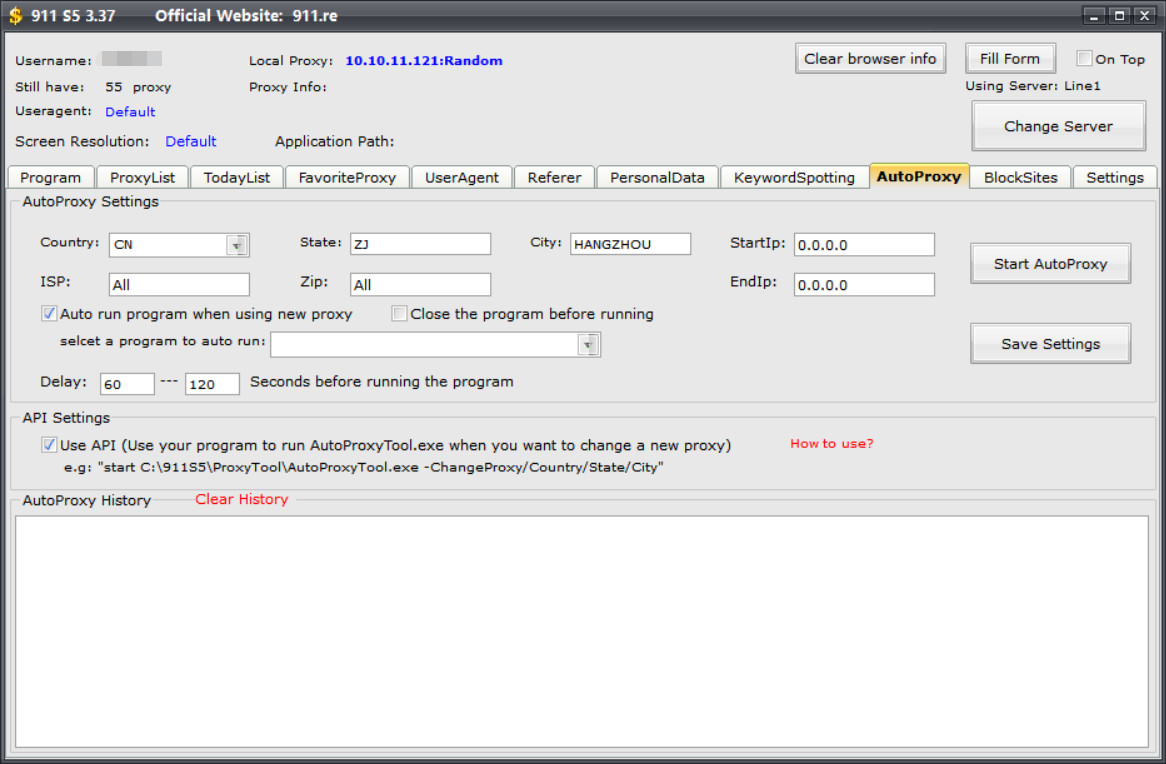Click the dollar sign app icon
1166x764 pixels.
(16, 16)
